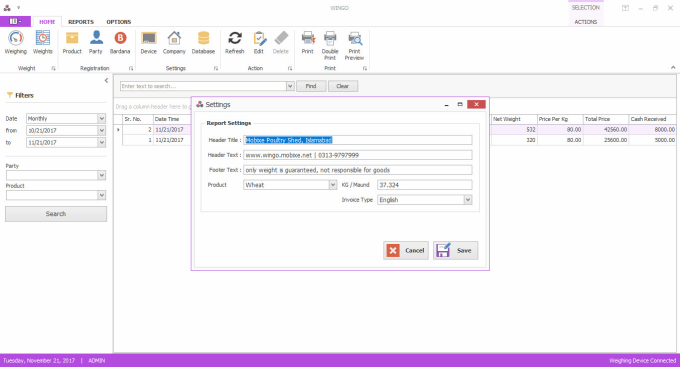680x367 pixels.
Task: Open Print group dialog launcher
Action: point(365,68)
